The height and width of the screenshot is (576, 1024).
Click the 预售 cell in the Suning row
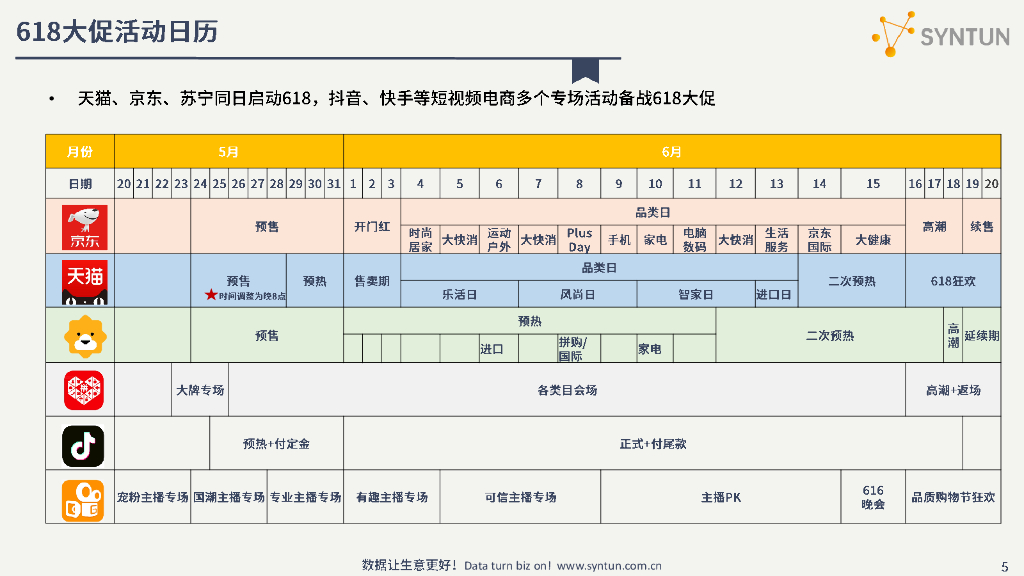point(267,336)
